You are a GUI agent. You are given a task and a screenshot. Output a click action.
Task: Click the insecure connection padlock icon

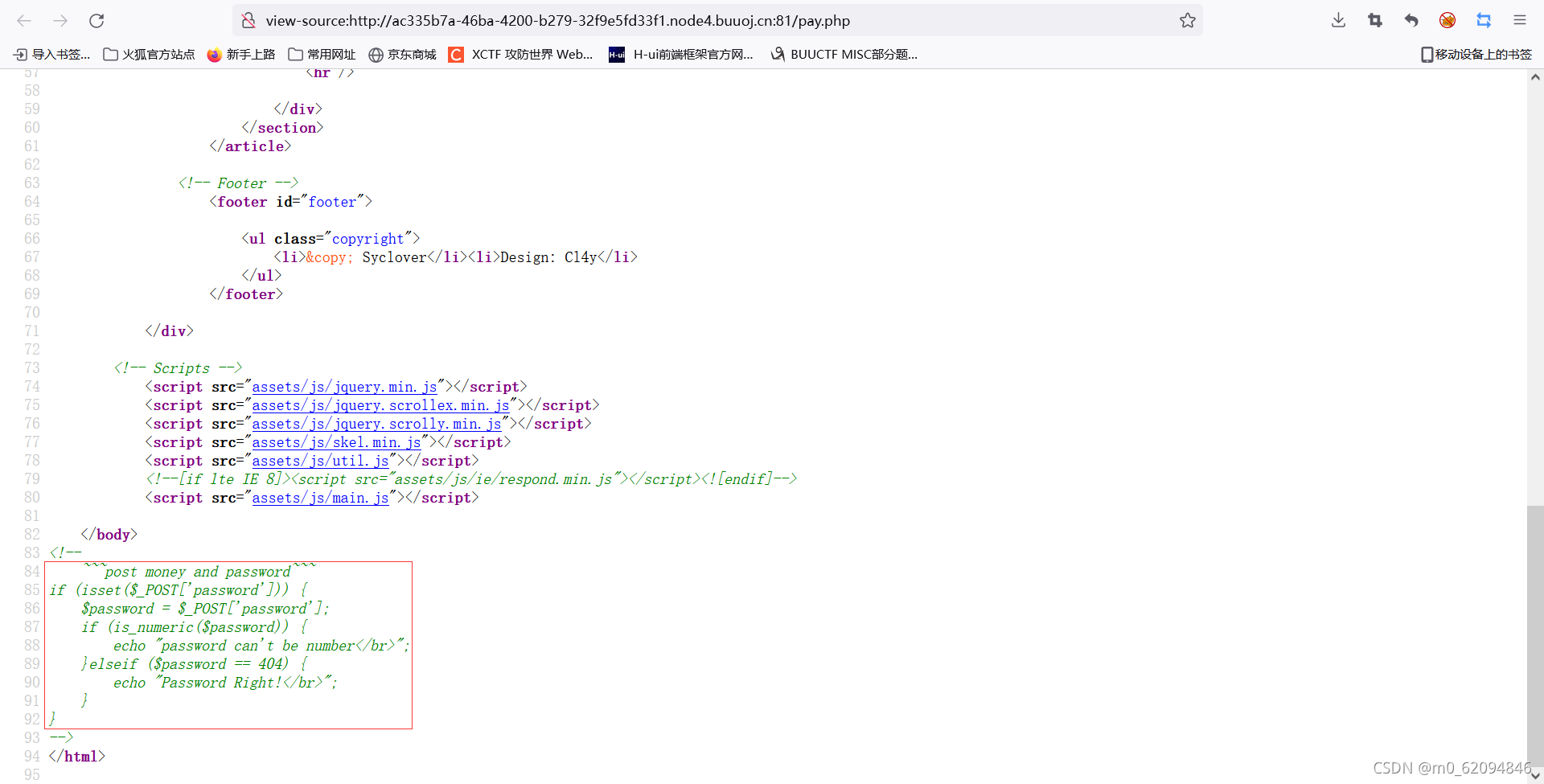tap(248, 21)
